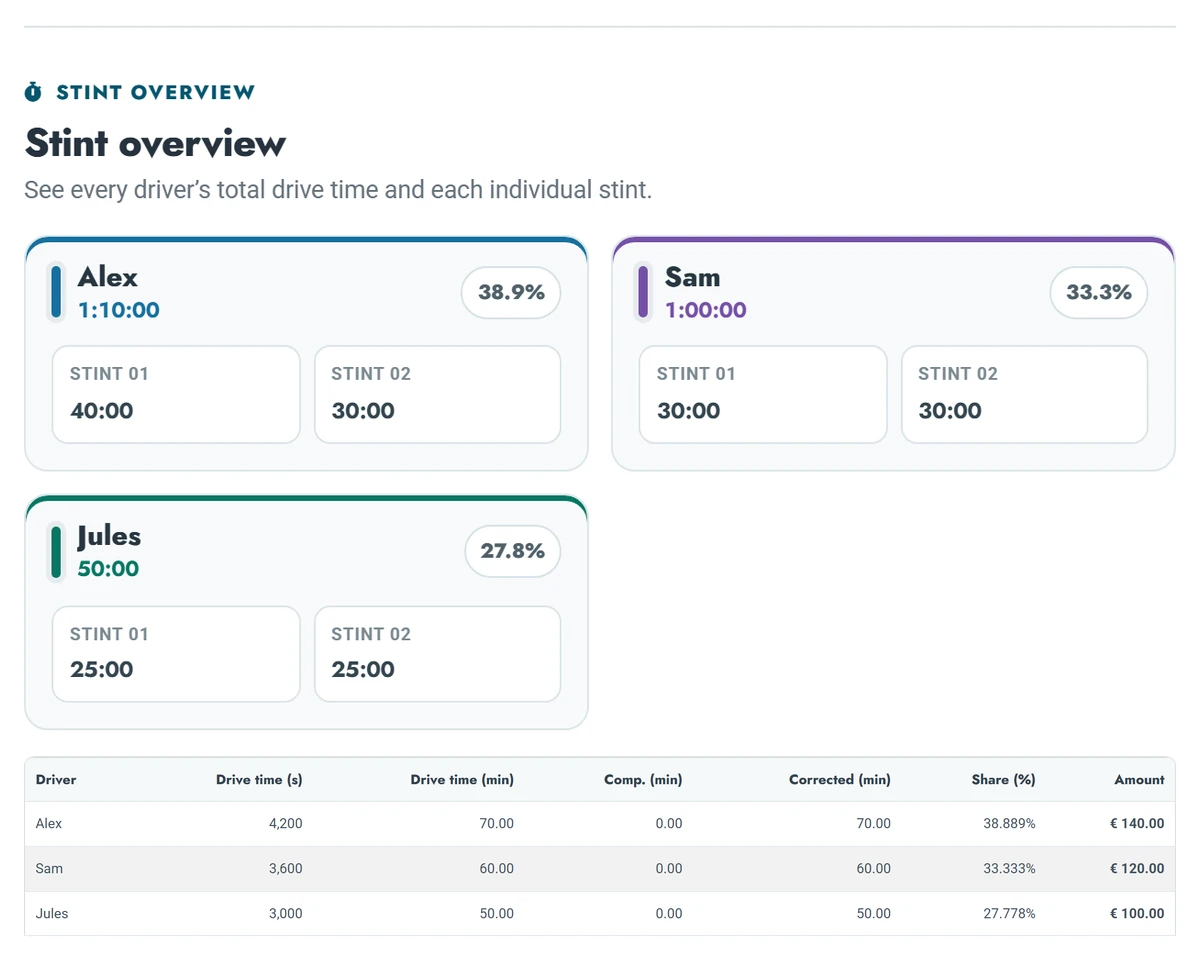Click Alex's blue color bar

(56, 292)
